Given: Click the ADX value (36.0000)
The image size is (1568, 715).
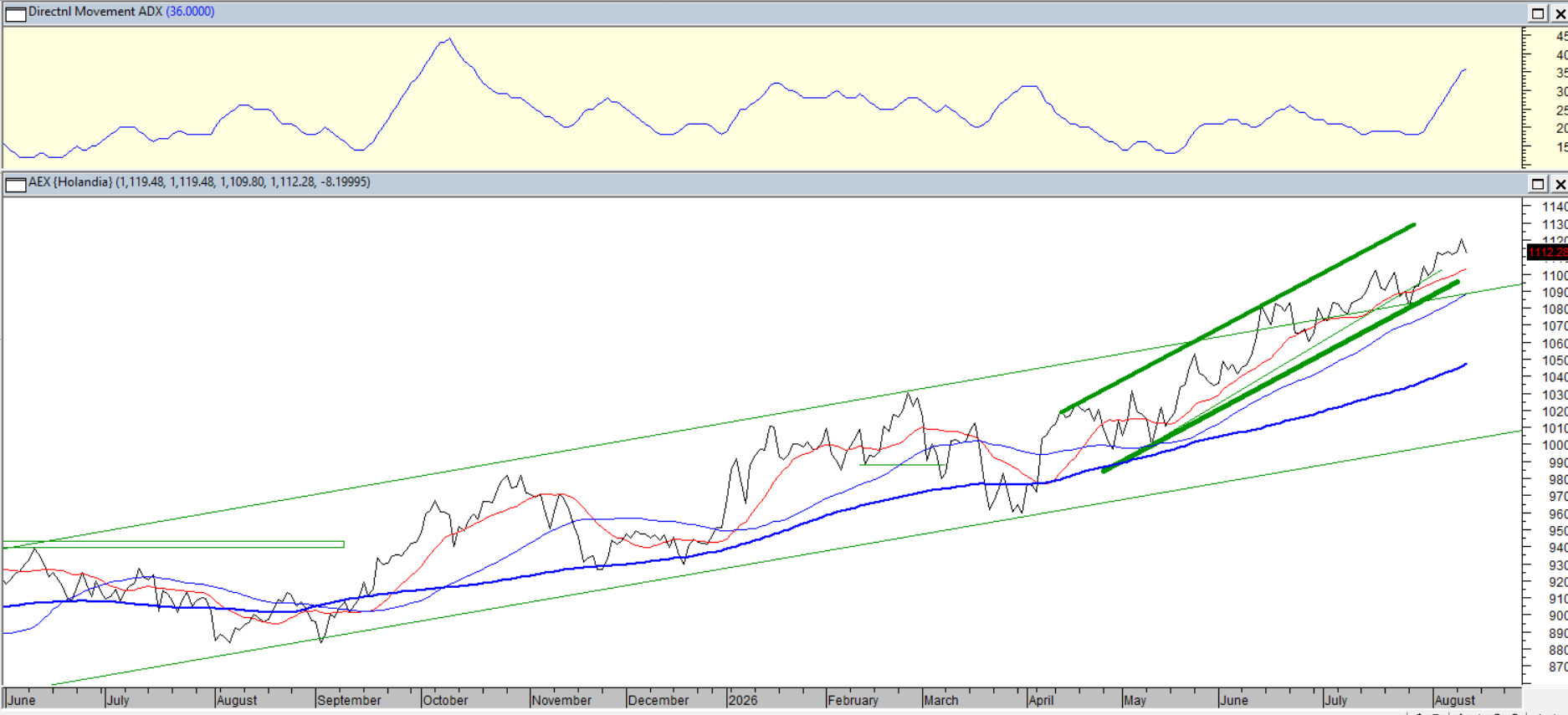Looking at the screenshot, I should pos(190,12).
